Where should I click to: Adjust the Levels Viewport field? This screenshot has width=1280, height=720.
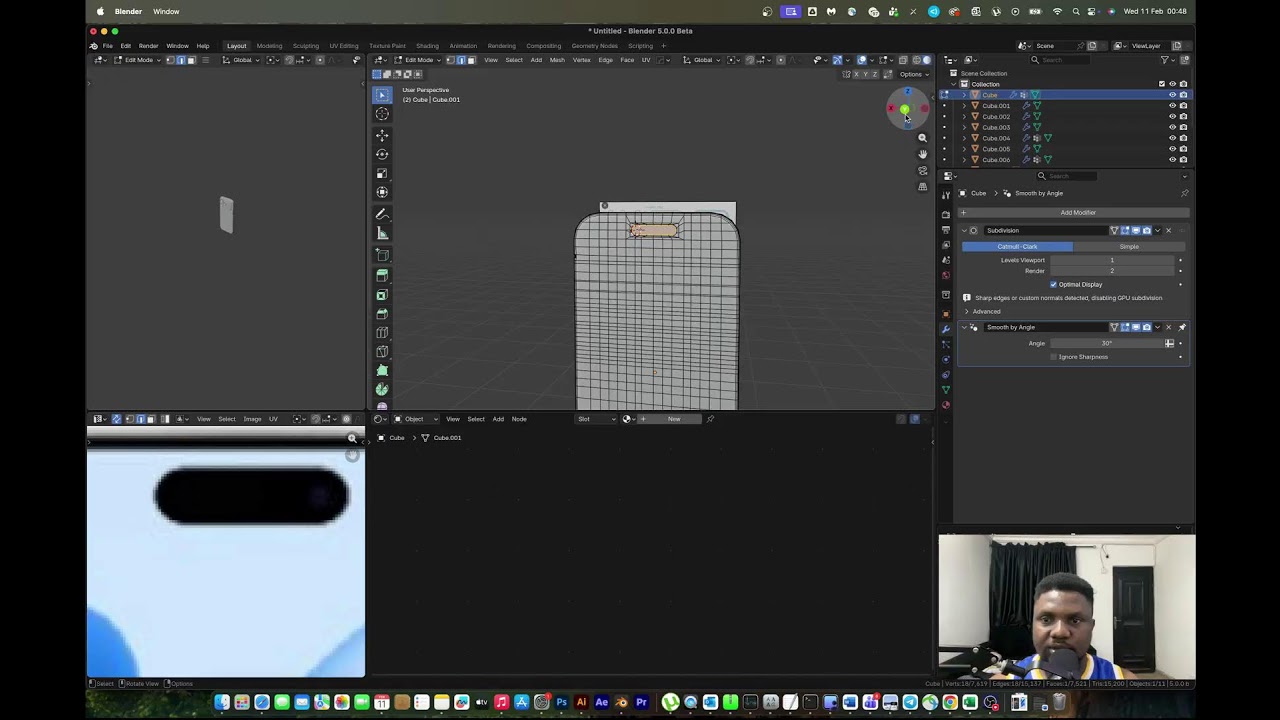click(x=1111, y=260)
